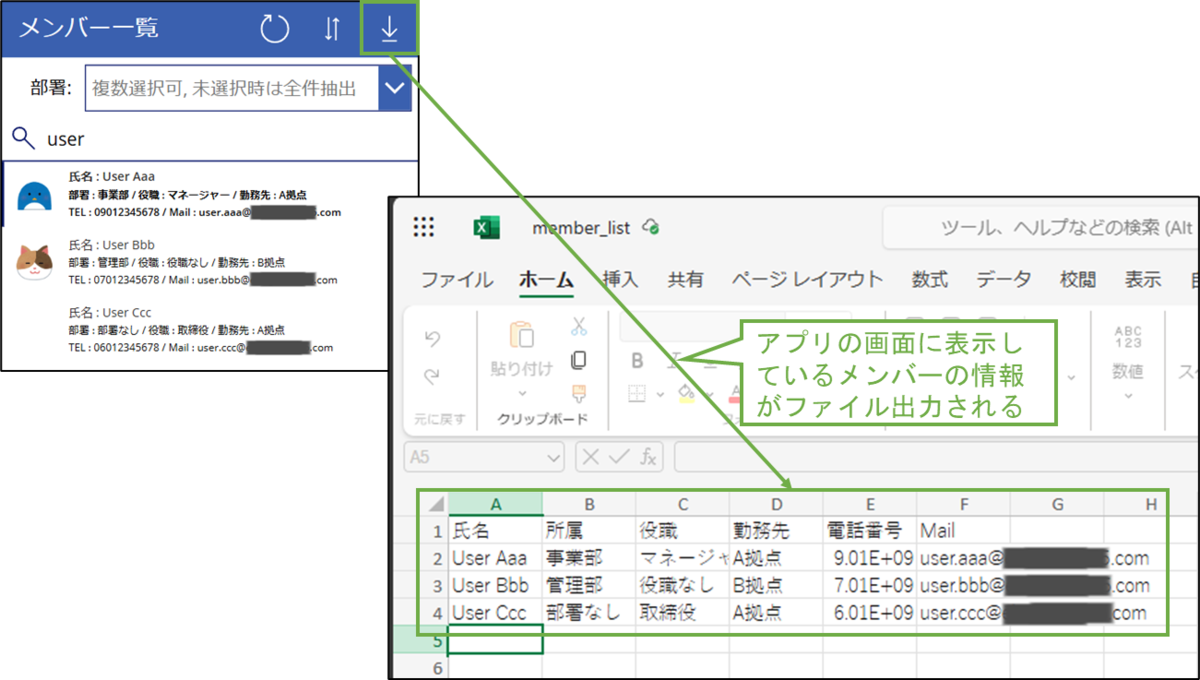
Task: Click cell C4 containing 取締役
Action: [x=683, y=613]
